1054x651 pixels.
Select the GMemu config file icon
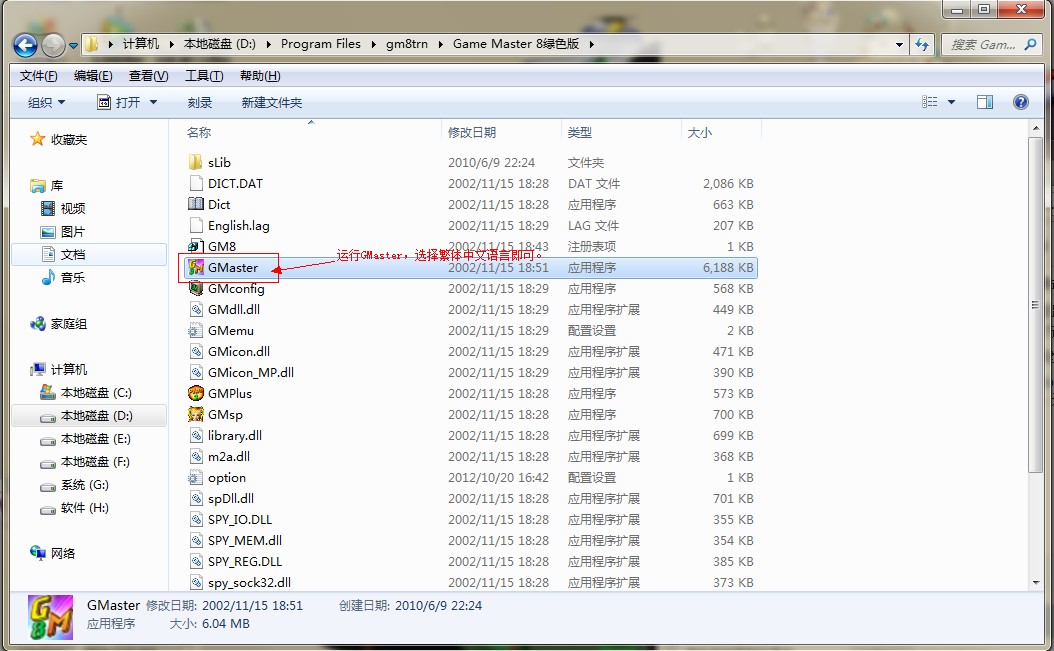coord(196,330)
